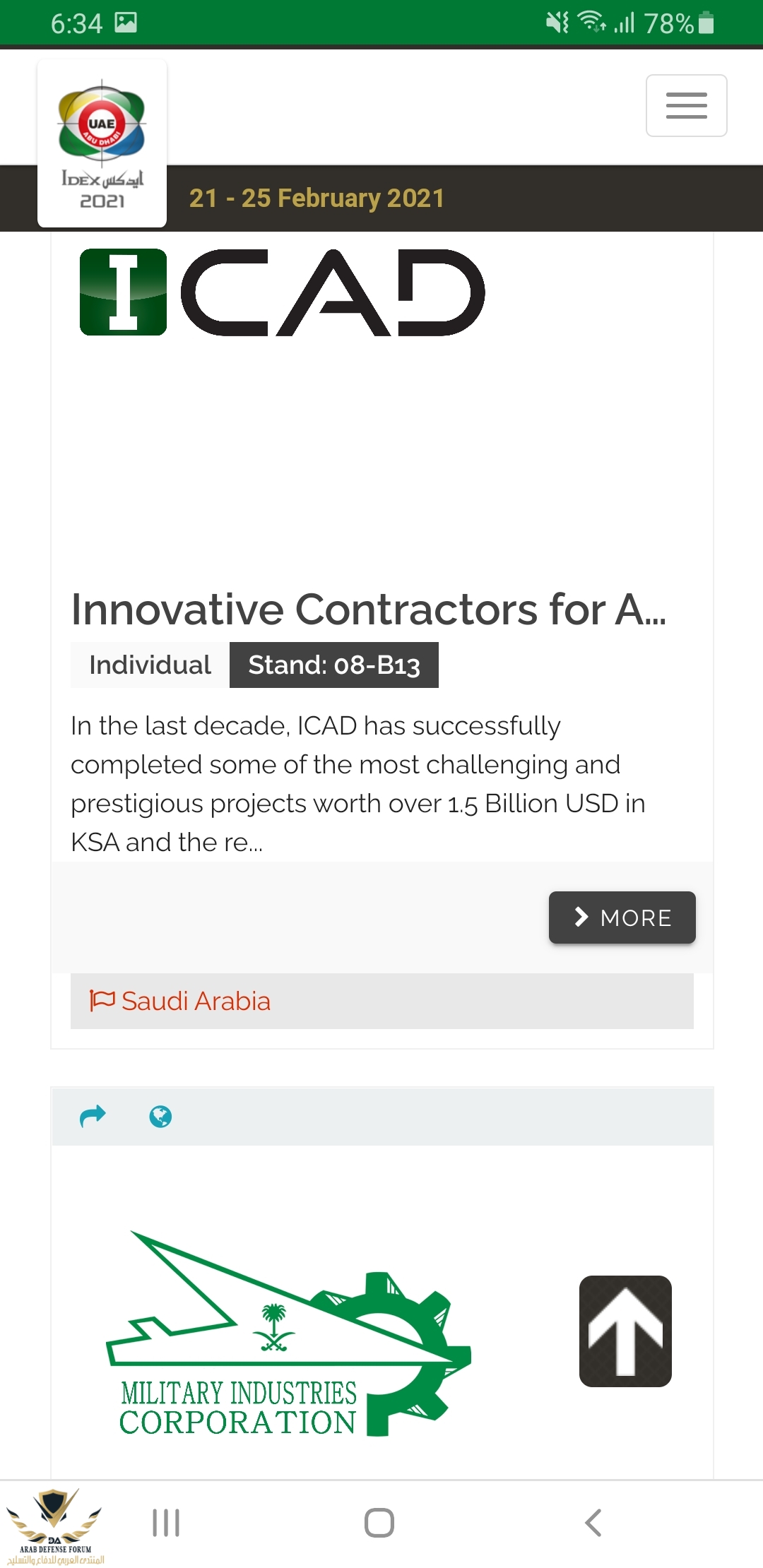
Task: Tap the Individual exhibitor tag
Action: [150, 665]
